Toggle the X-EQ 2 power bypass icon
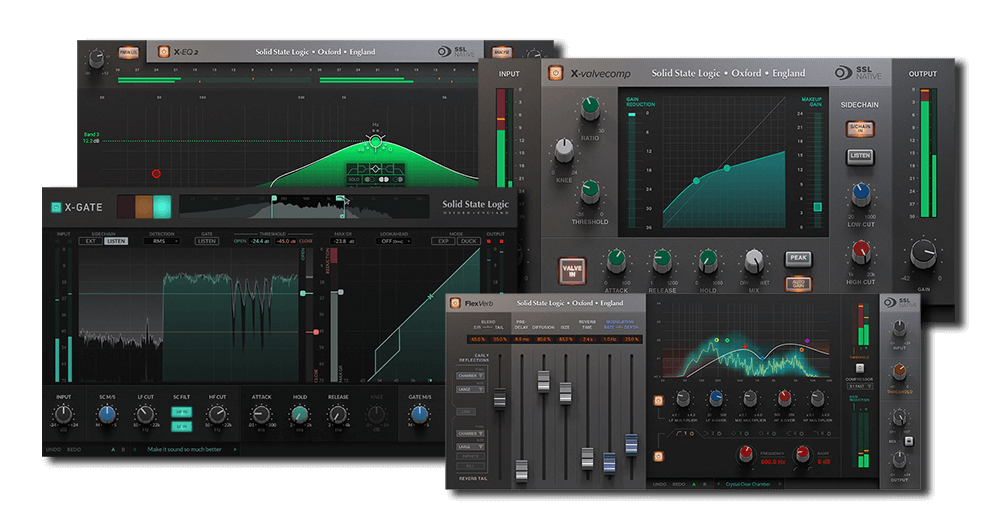 tap(164, 52)
